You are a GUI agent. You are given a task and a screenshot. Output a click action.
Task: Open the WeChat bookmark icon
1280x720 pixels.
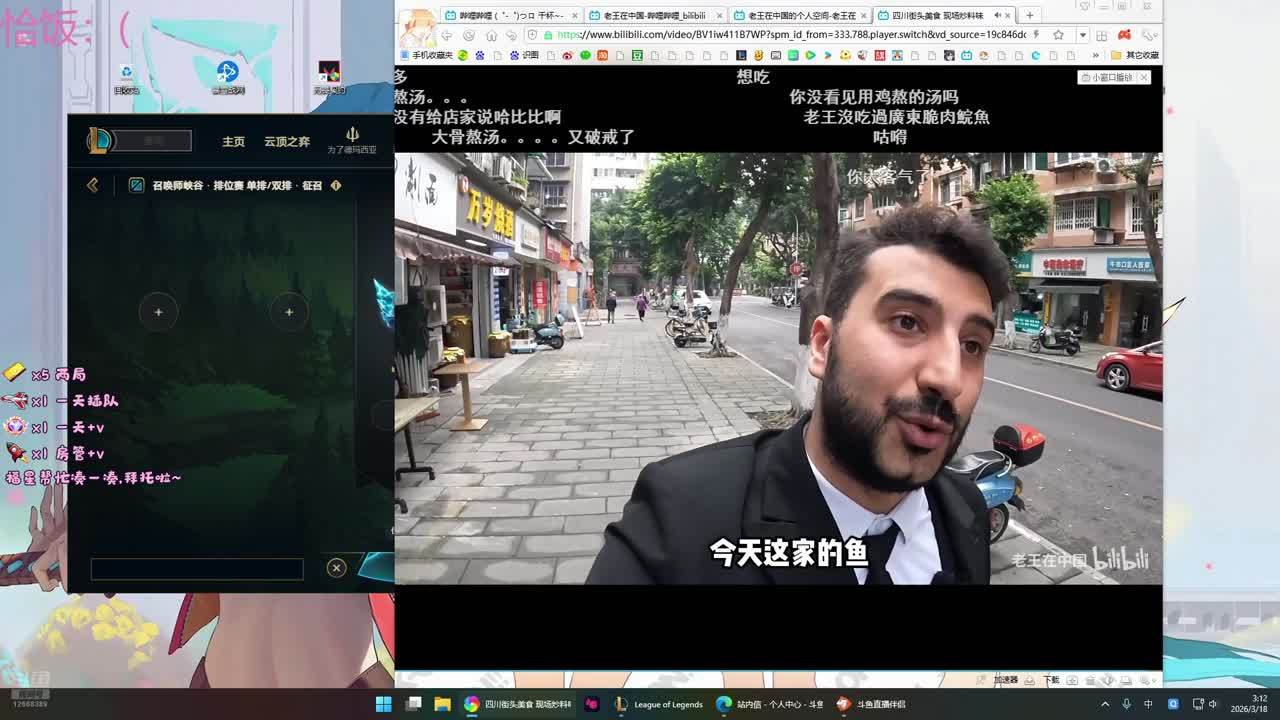[585, 55]
